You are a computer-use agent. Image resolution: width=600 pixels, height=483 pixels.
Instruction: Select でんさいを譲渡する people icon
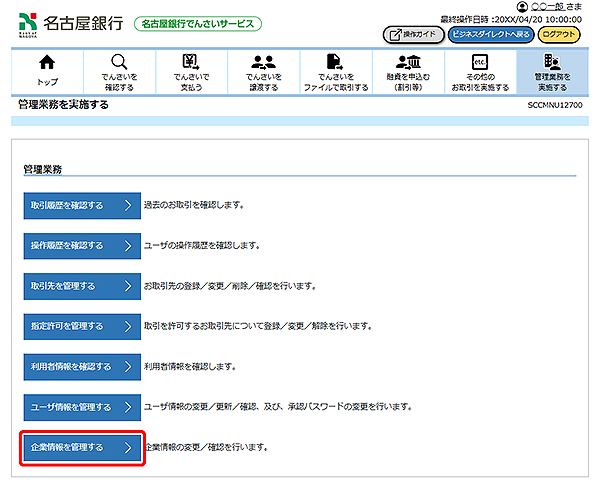(x=263, y=64)
